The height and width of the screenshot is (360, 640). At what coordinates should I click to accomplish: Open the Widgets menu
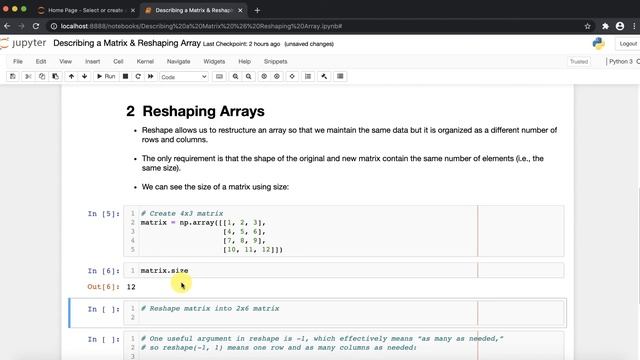(214, 62)
